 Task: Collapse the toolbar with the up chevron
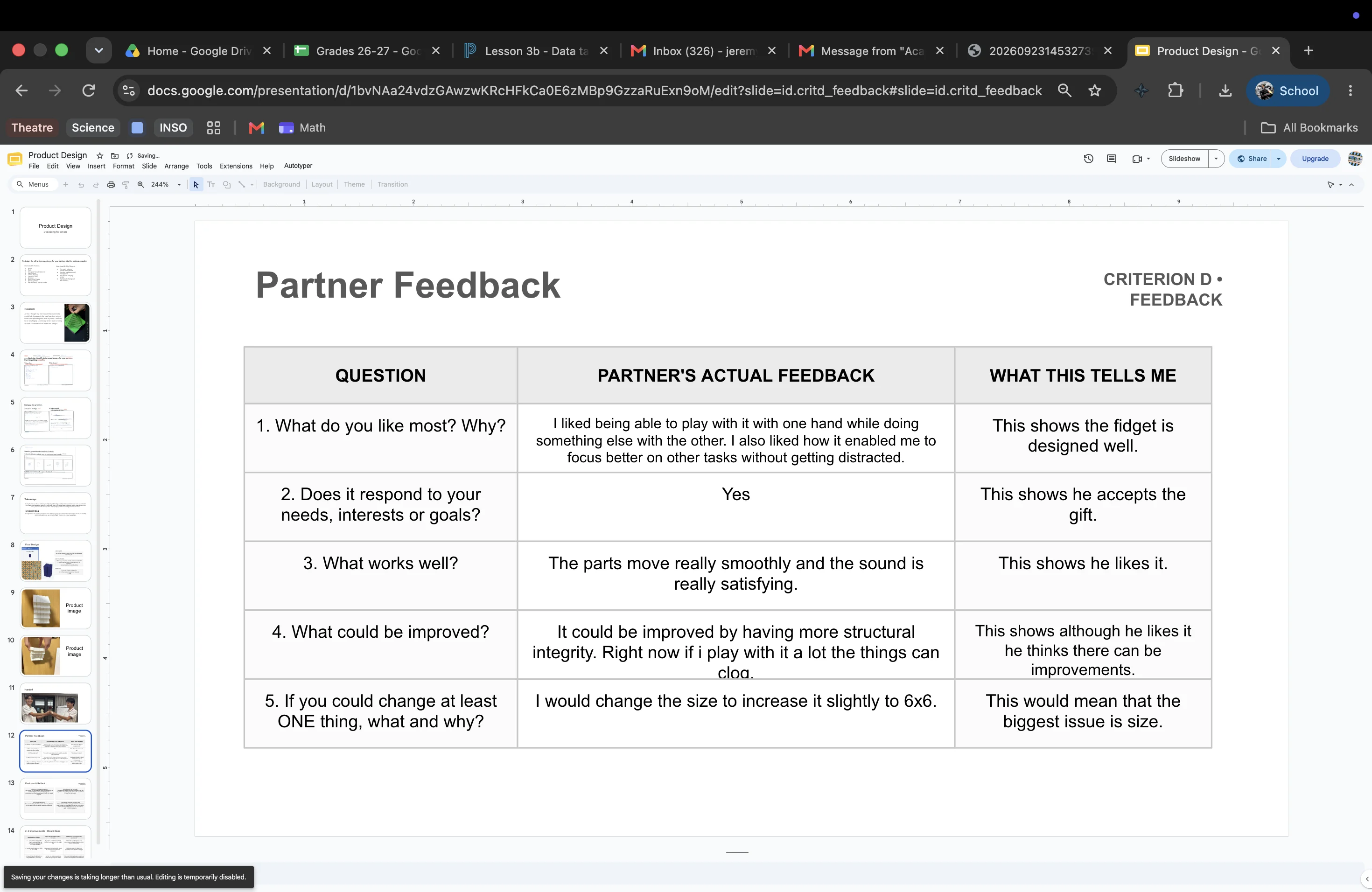[x=1351, y=184]
